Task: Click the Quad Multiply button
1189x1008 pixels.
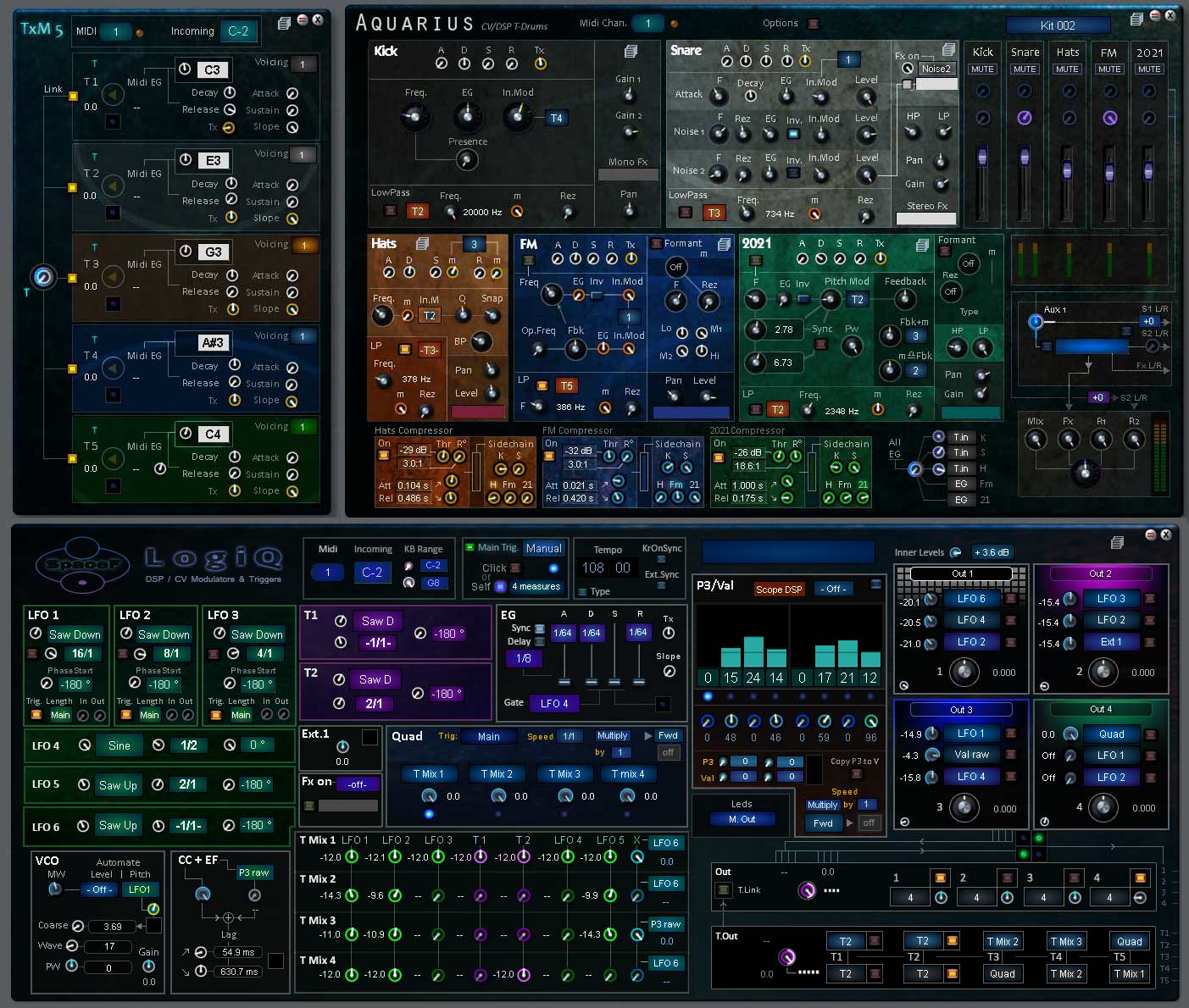Action: click(x=612, y=735)
